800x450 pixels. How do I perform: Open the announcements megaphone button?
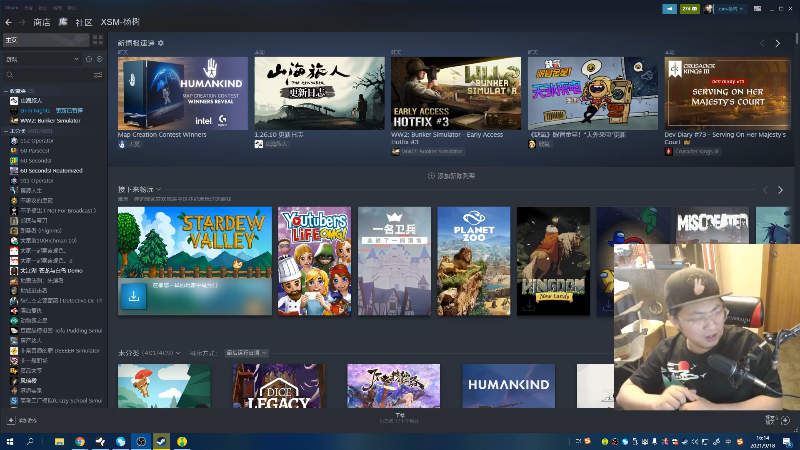click(669, 9)
